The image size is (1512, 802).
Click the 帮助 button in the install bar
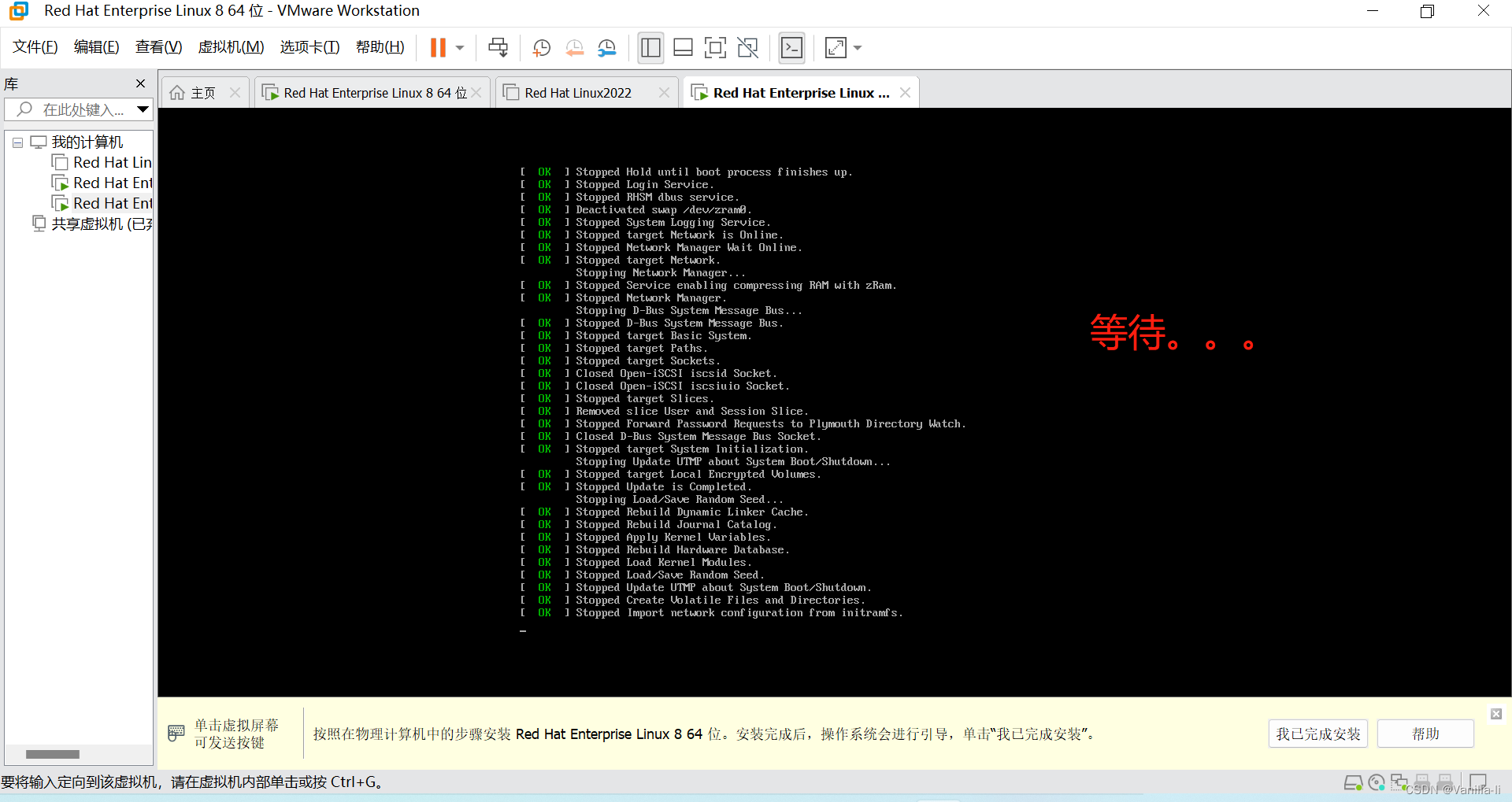coord(1425,734)
